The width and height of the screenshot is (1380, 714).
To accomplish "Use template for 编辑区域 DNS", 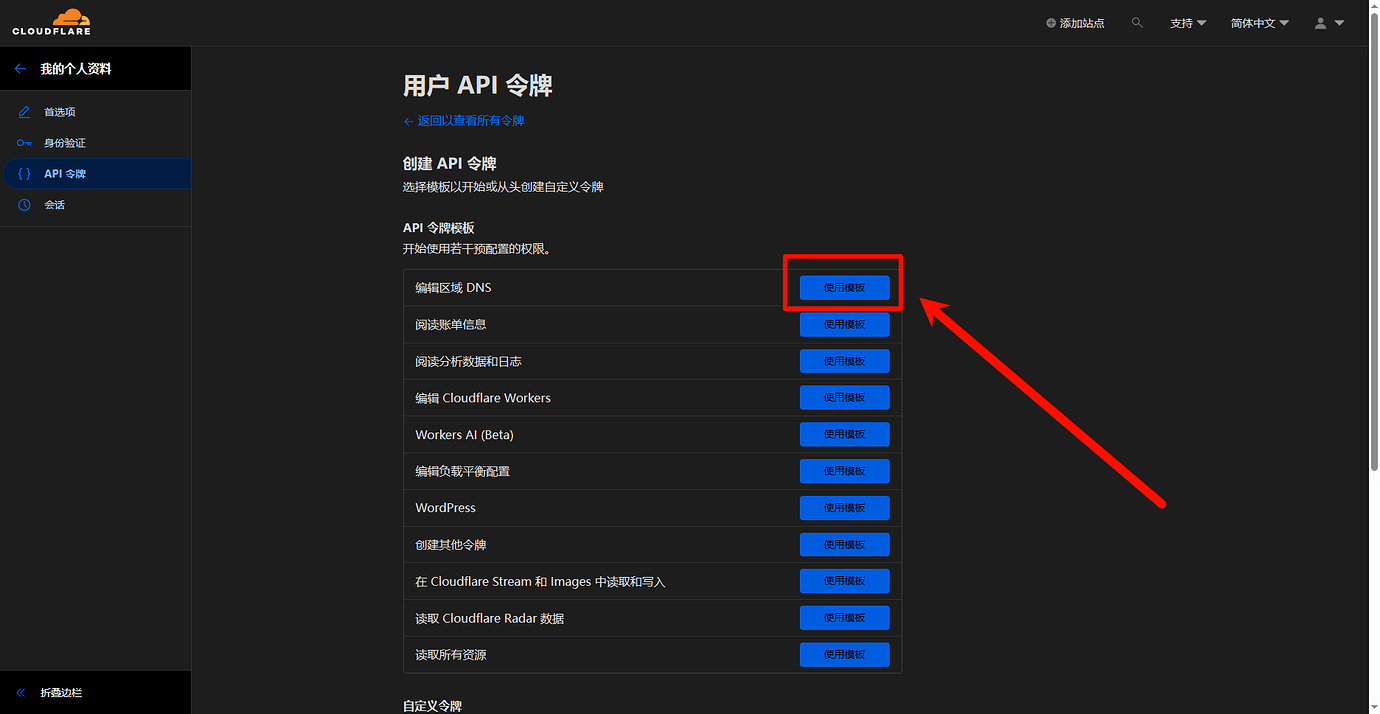I will (x=844, y=288).
